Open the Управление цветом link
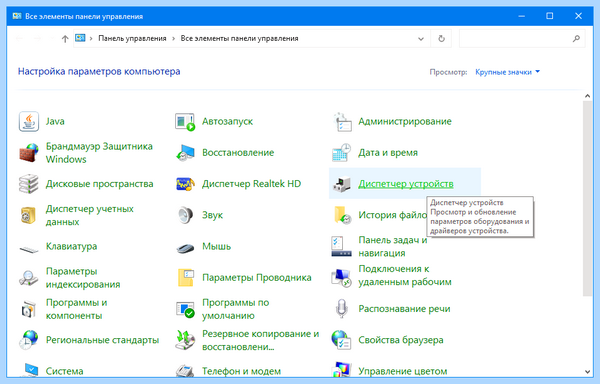 point(403,371)
